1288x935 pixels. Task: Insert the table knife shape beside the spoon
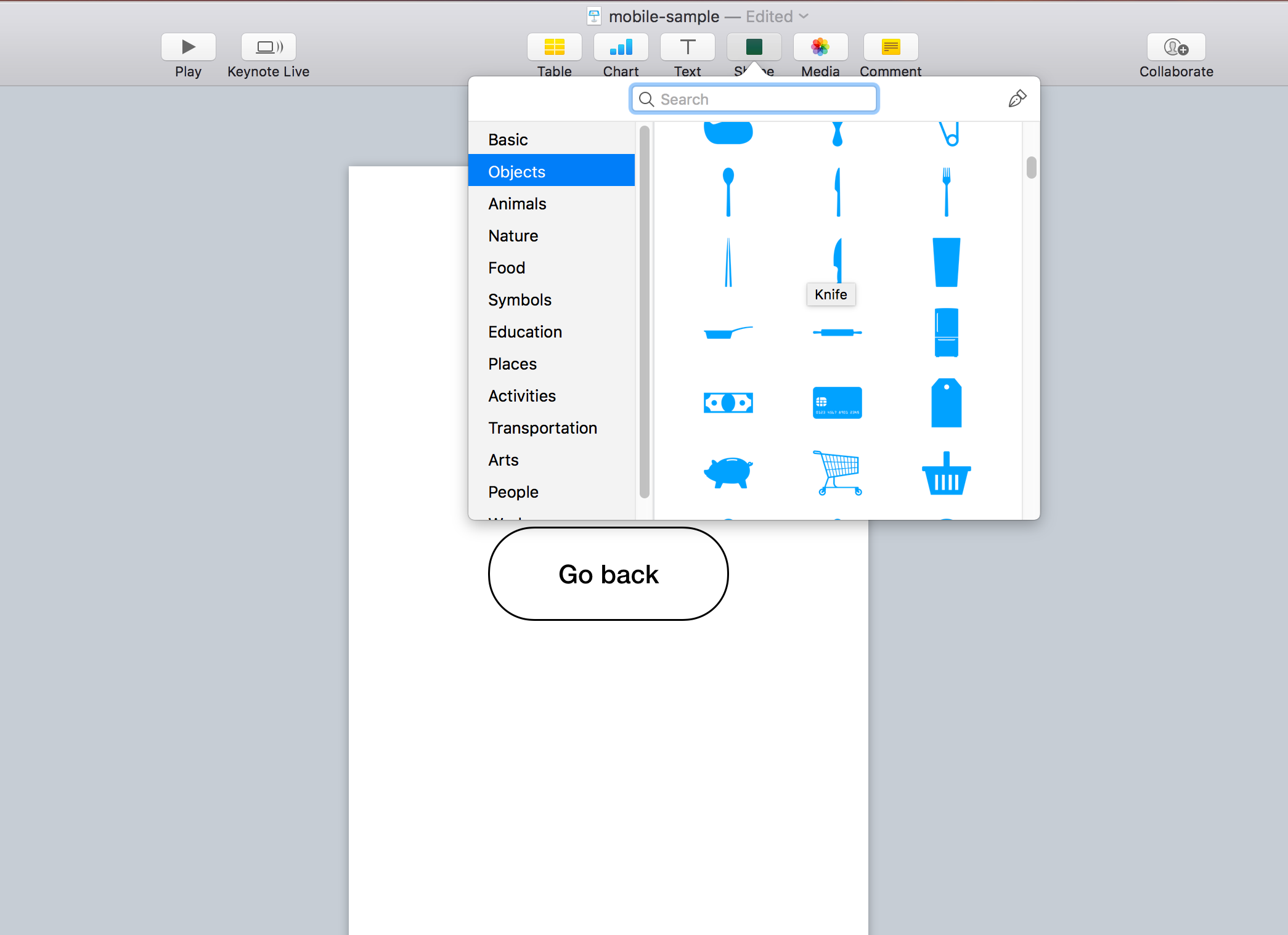tap(838, 192)
